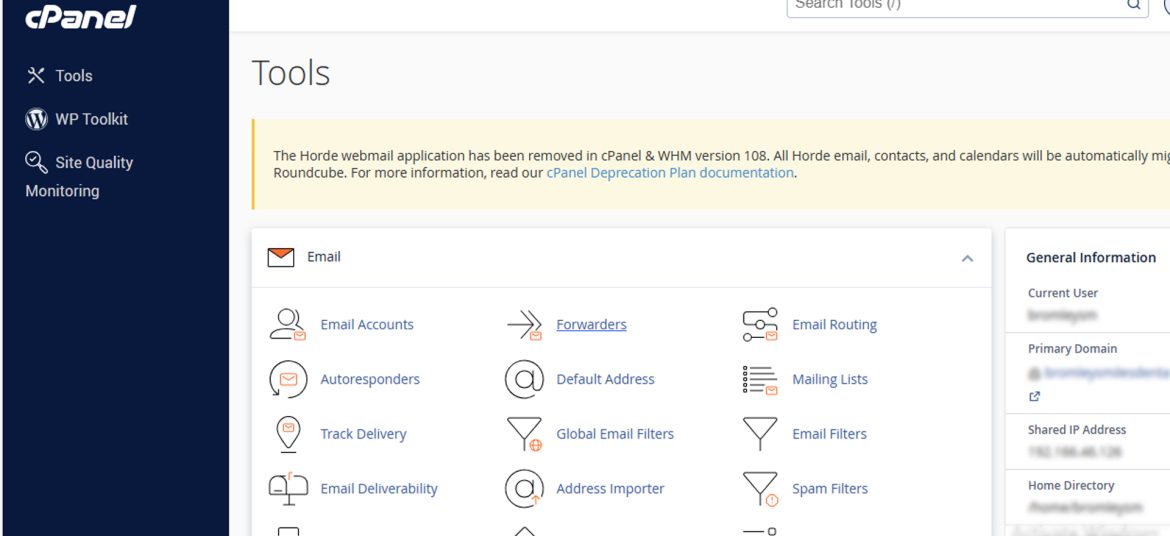Viewport: 1170px width, 536px height.
Task: Select the Email Routing icon
Action: click(760, 325)
